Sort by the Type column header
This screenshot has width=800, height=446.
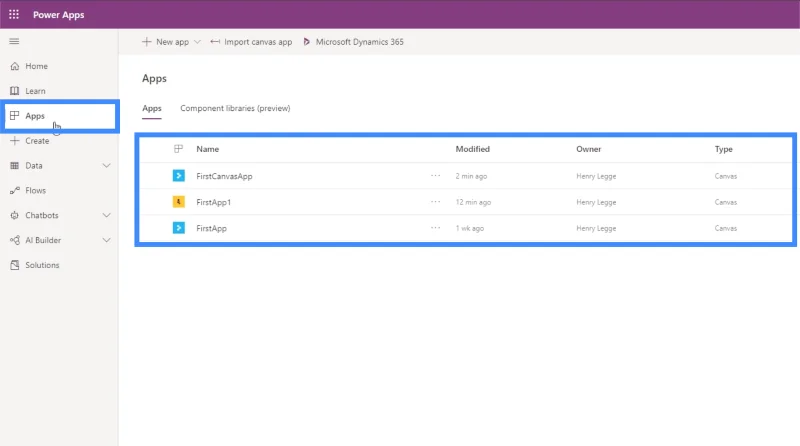(x=723, y=149)
